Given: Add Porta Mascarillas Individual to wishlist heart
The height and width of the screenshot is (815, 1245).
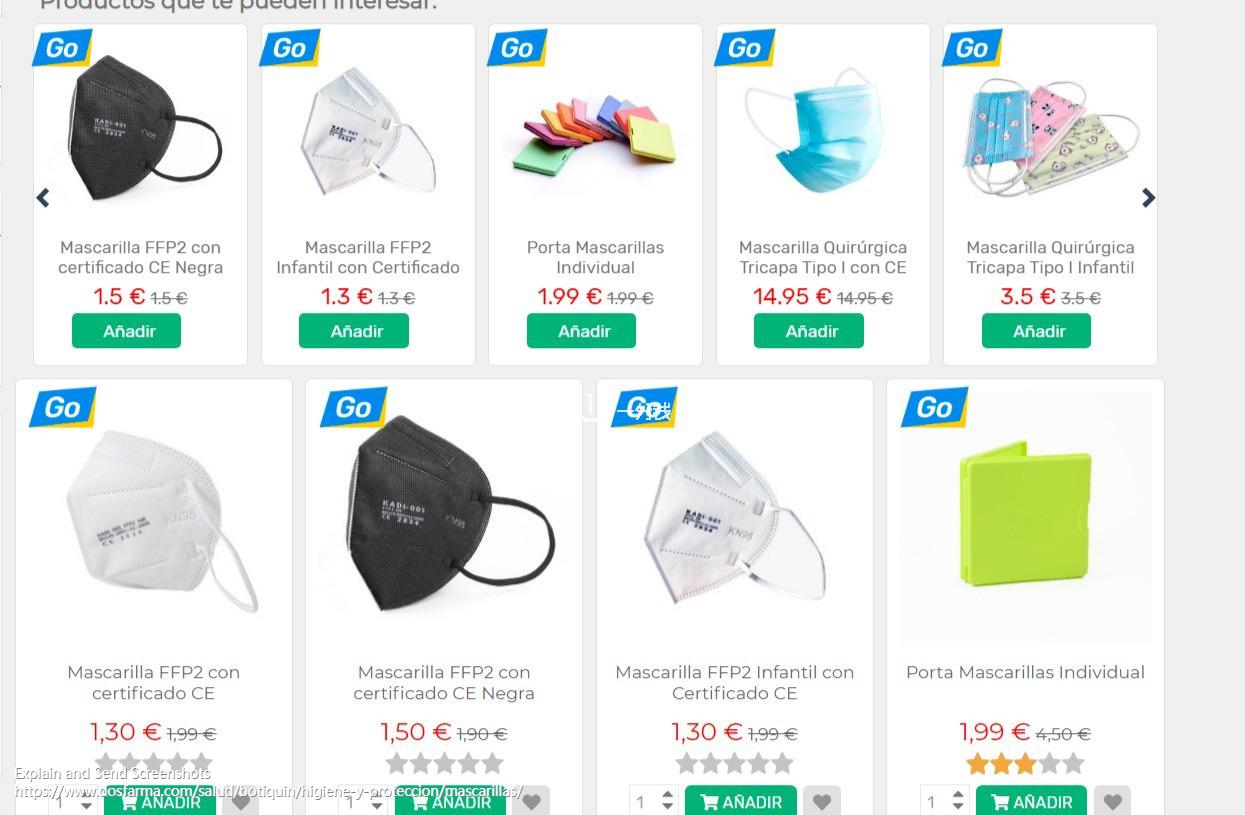Looking at the screenshot, I should point(1112,802).
